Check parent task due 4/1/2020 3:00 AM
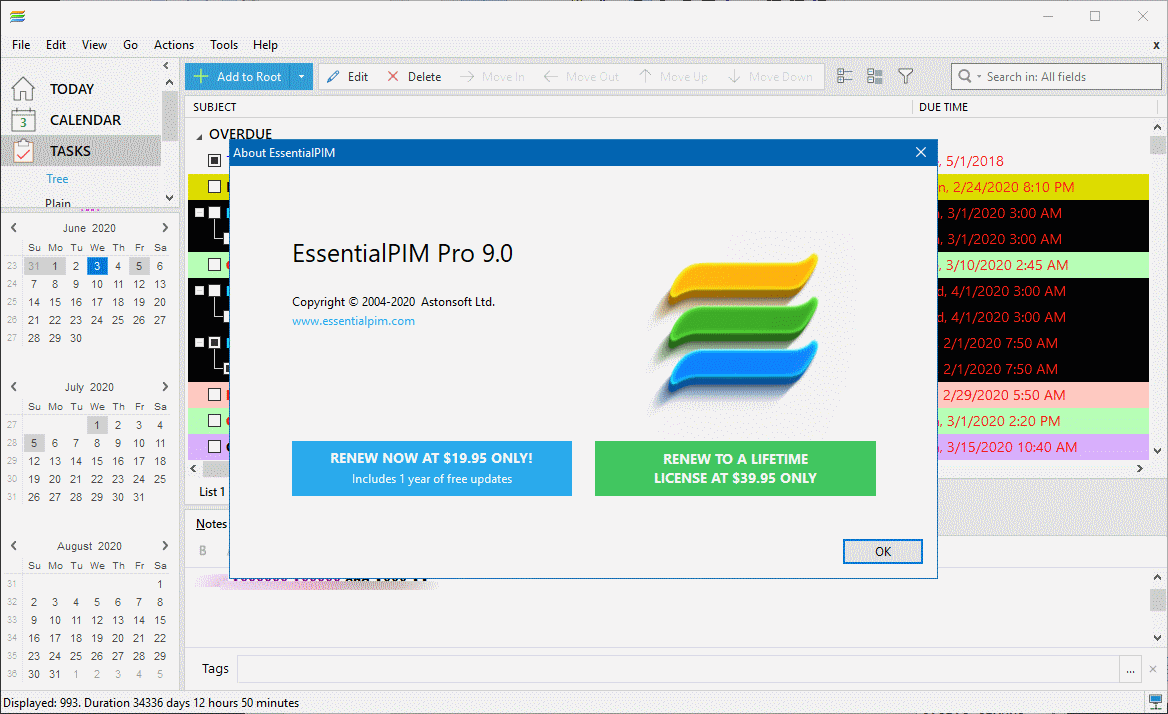This screenshot has height=714, width=1168. click(215, 290)
